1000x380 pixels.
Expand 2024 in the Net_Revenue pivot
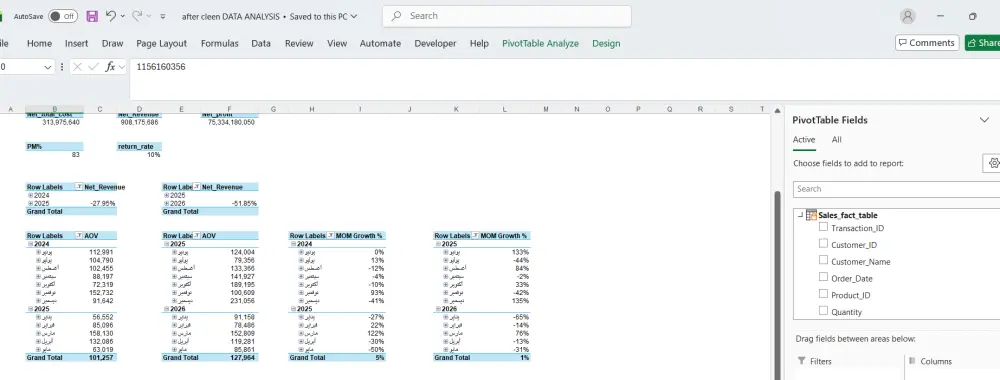[30, 195]
